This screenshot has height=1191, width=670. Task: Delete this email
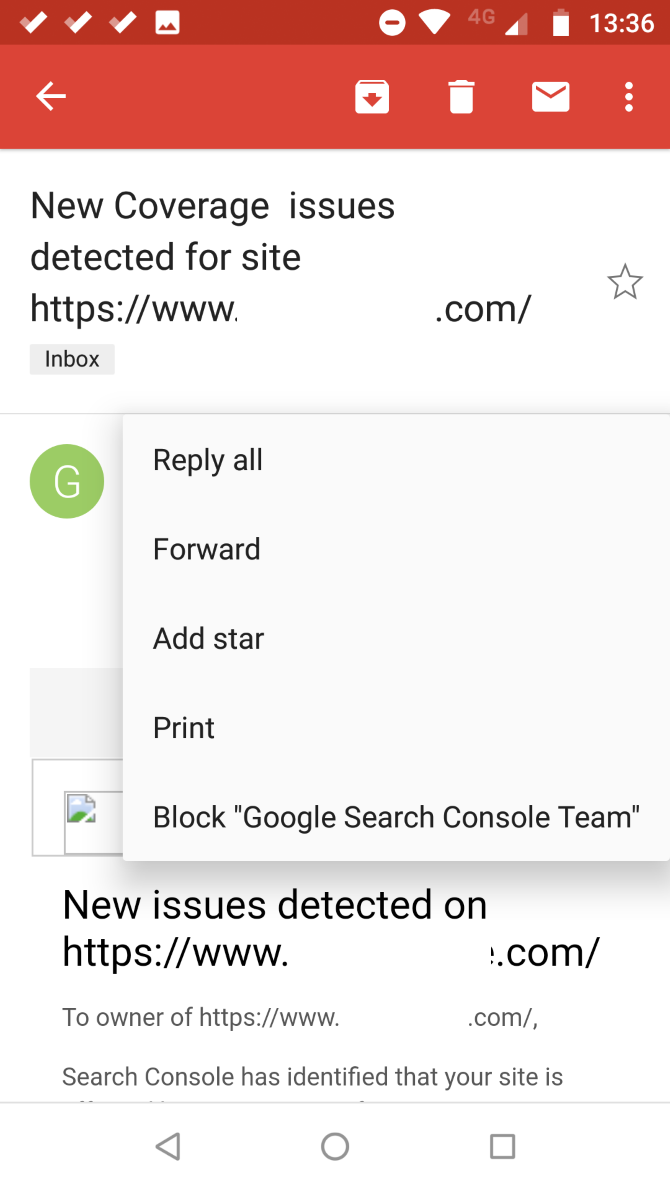coord(460,96)
